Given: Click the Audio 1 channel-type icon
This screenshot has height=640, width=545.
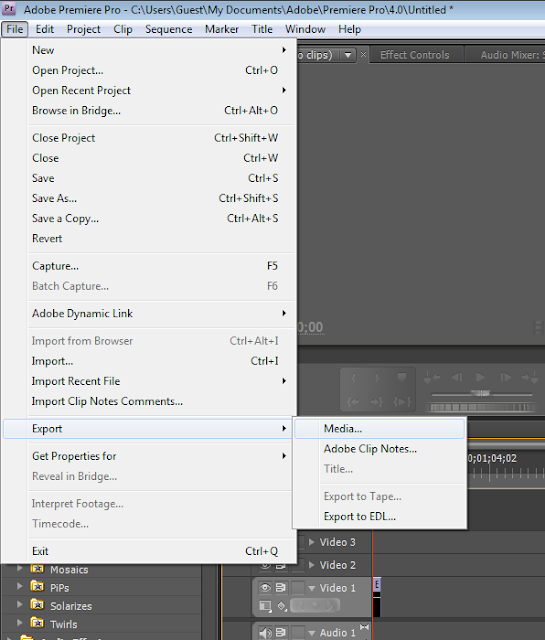Looking at the screenshot, I should 364,627.
